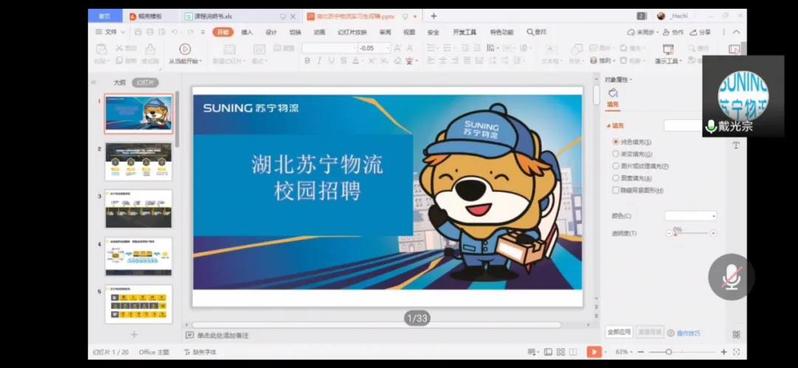Start slideshow with orange play button
This screenshot has width=798, height=368.
pyautogui.click(x=593, y=352)
